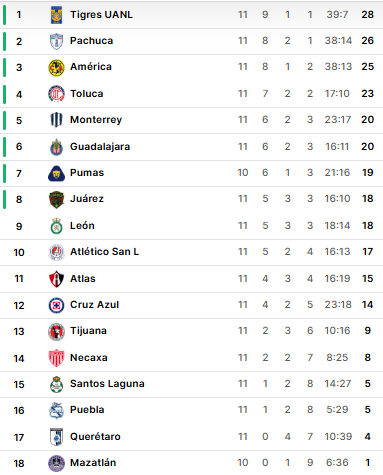Click the Pachuca team logo

pyautogui.click(x=56, y=41)
